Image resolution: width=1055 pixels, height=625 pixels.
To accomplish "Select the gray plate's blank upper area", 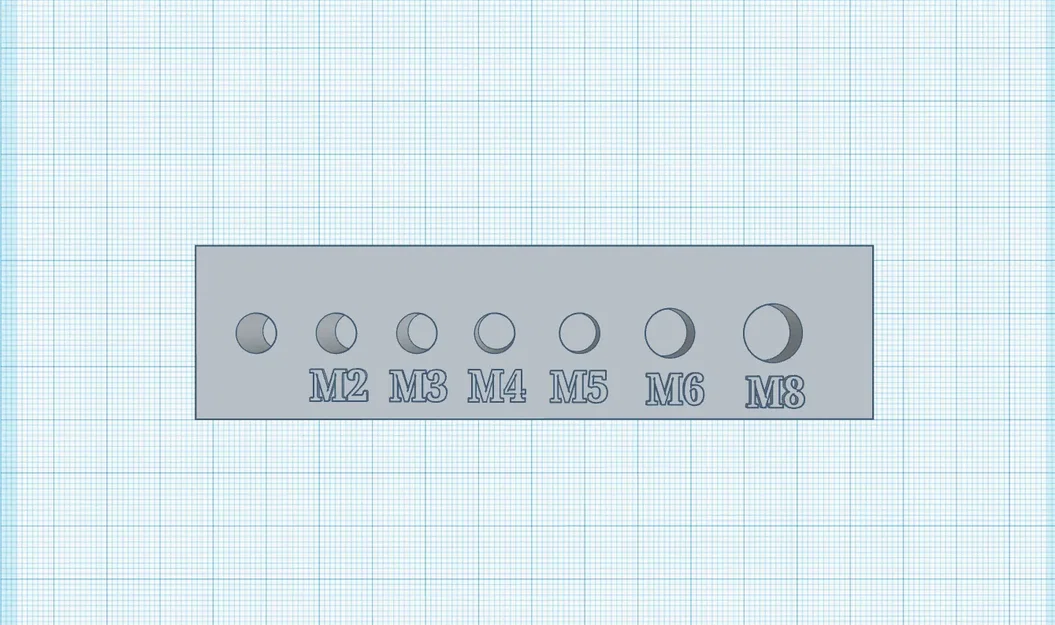I will click(534, 276).
